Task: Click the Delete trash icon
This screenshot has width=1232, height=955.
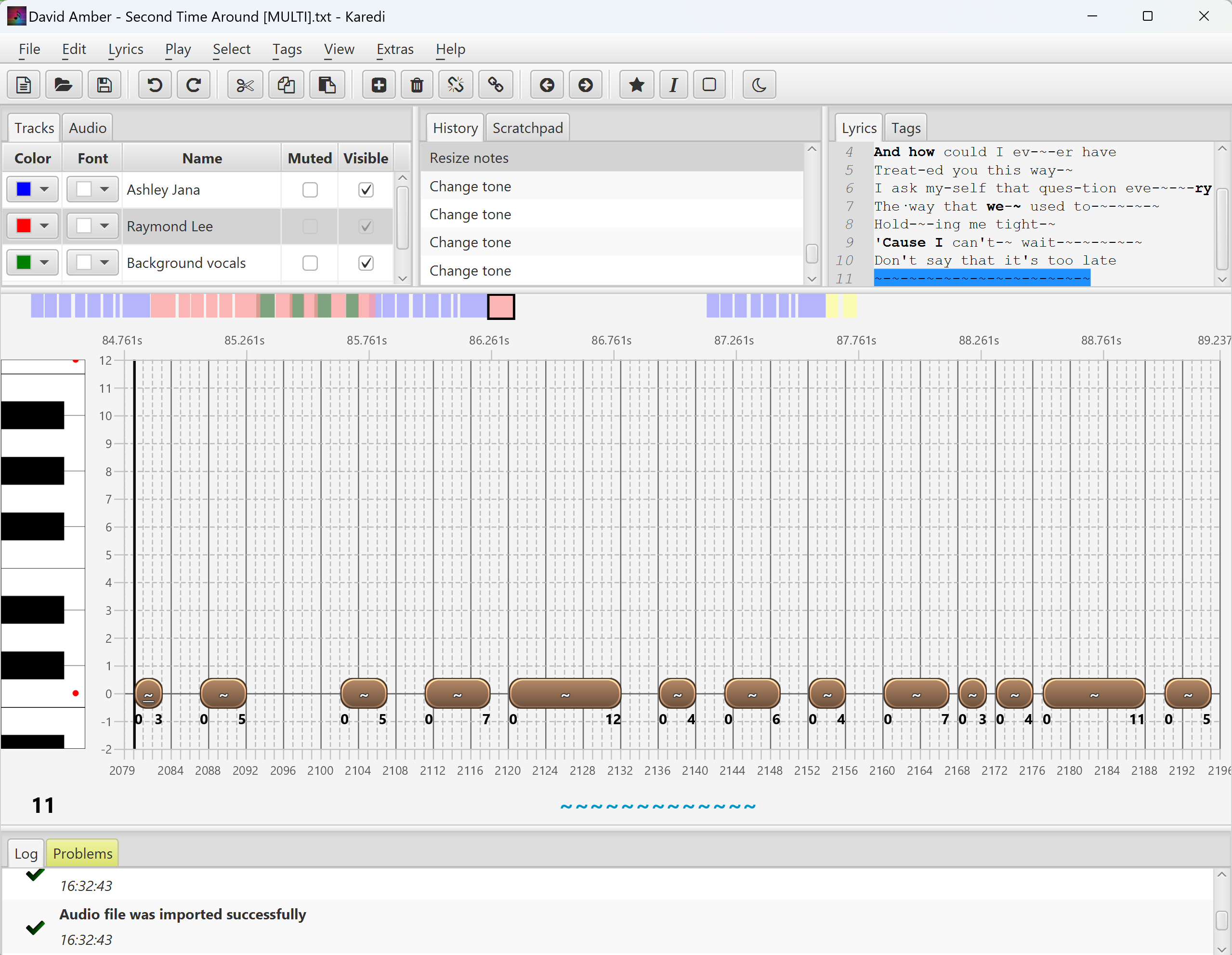Action: pos(417,85)
